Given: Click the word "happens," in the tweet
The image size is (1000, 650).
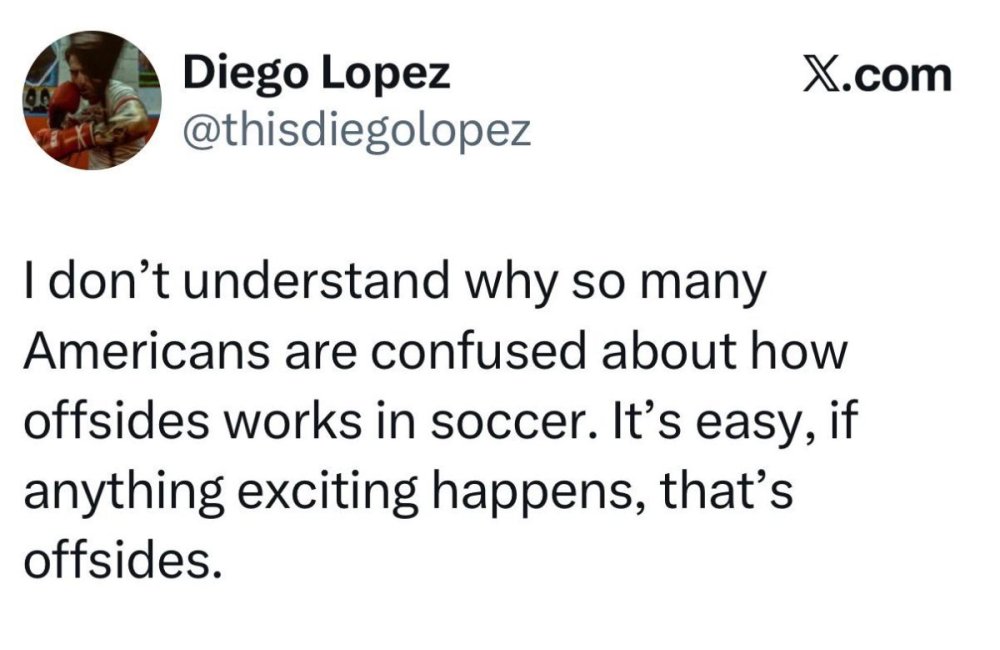Looking at the screenshot, I should point(538,492).
